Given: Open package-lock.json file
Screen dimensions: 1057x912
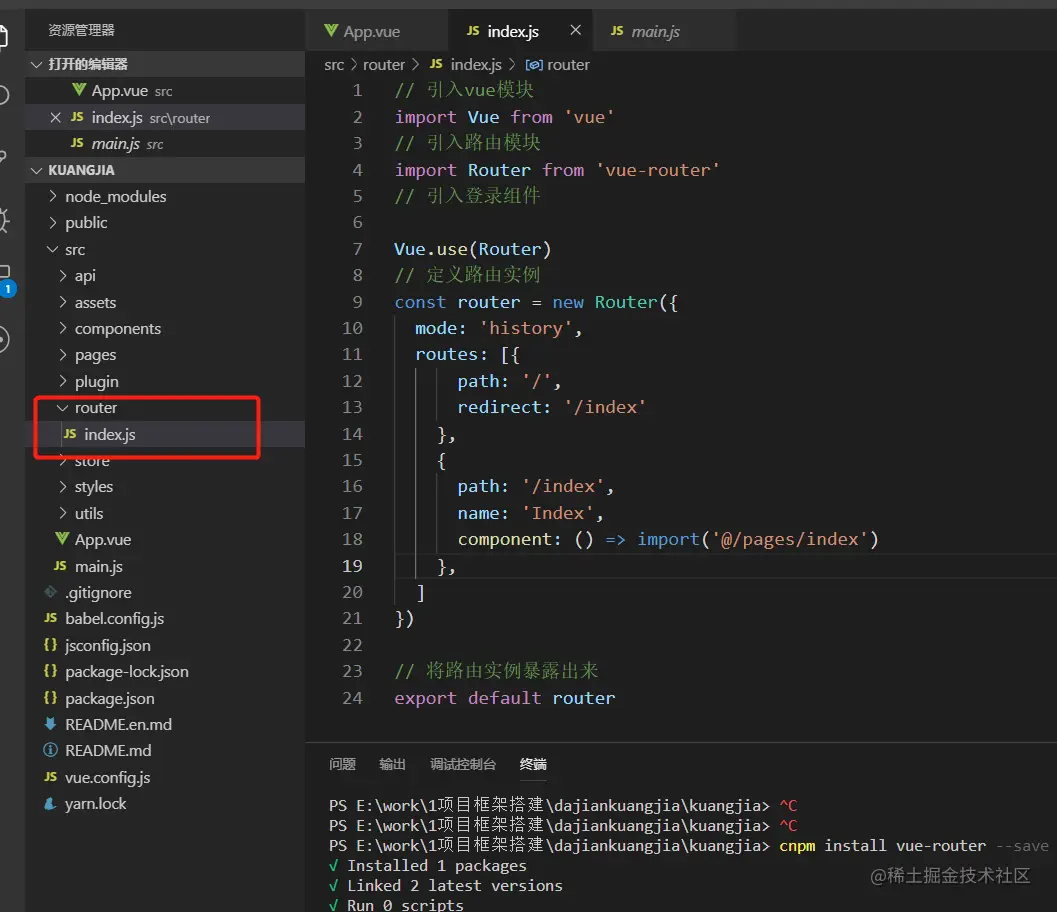Looking at the screenshot, I should [164, 671].
